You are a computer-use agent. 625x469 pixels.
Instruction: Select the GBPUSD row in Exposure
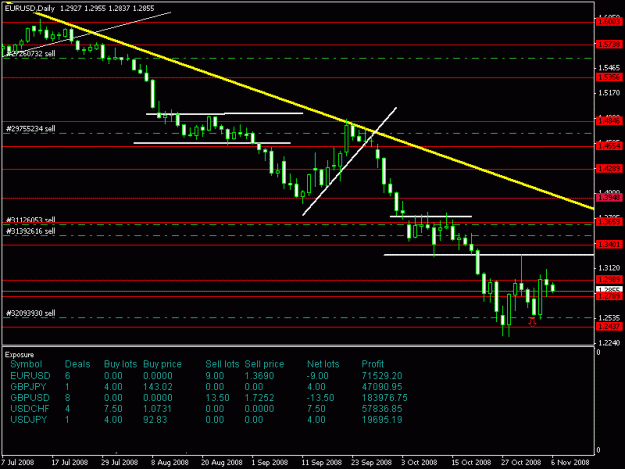pyautogui.click(x=209, y=398)
